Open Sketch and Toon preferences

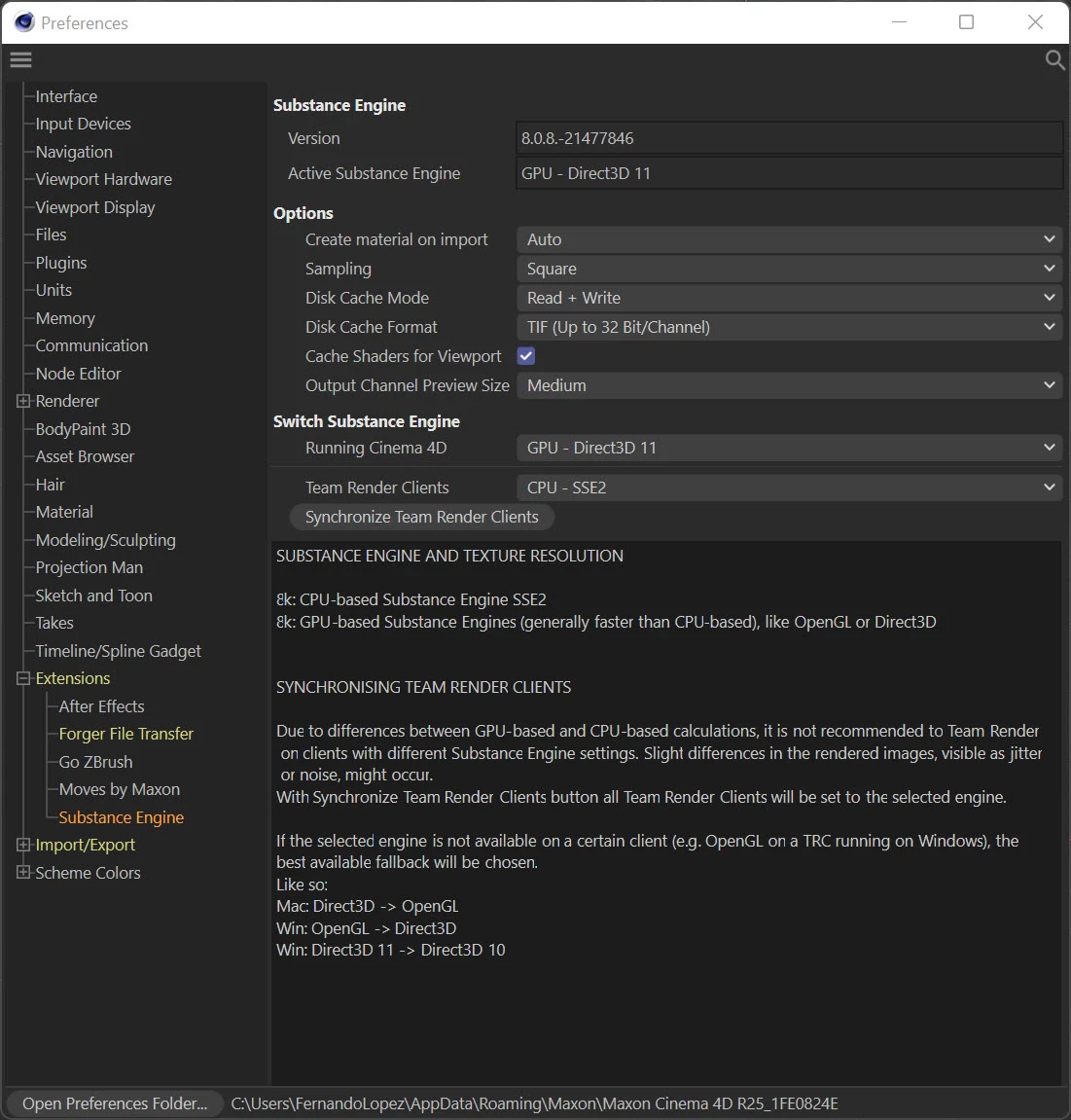tap(94, 596)
